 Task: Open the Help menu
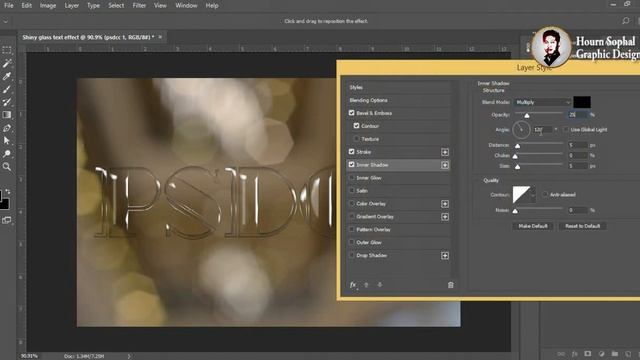(212, 6)
